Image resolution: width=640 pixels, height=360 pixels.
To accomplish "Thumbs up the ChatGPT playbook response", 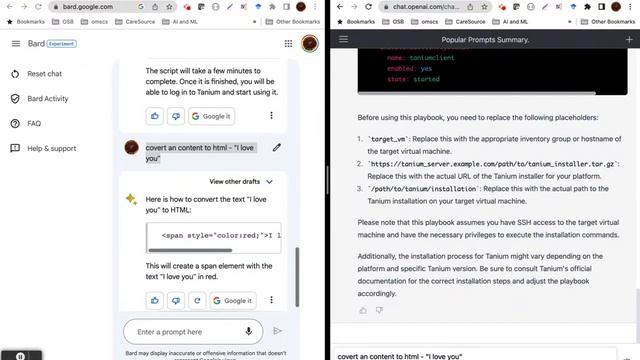I will pos(363,311).
